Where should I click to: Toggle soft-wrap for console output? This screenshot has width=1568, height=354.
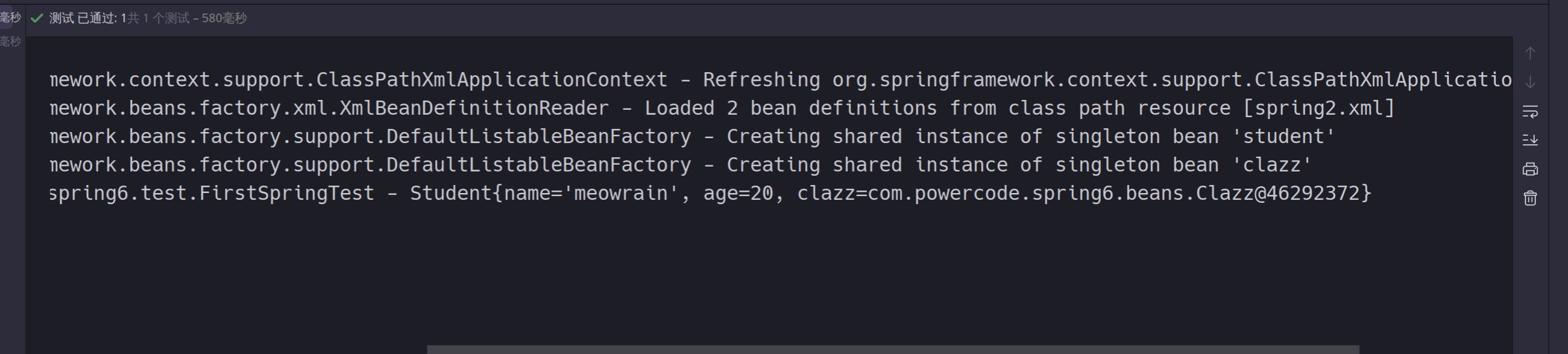(1530, 112)
